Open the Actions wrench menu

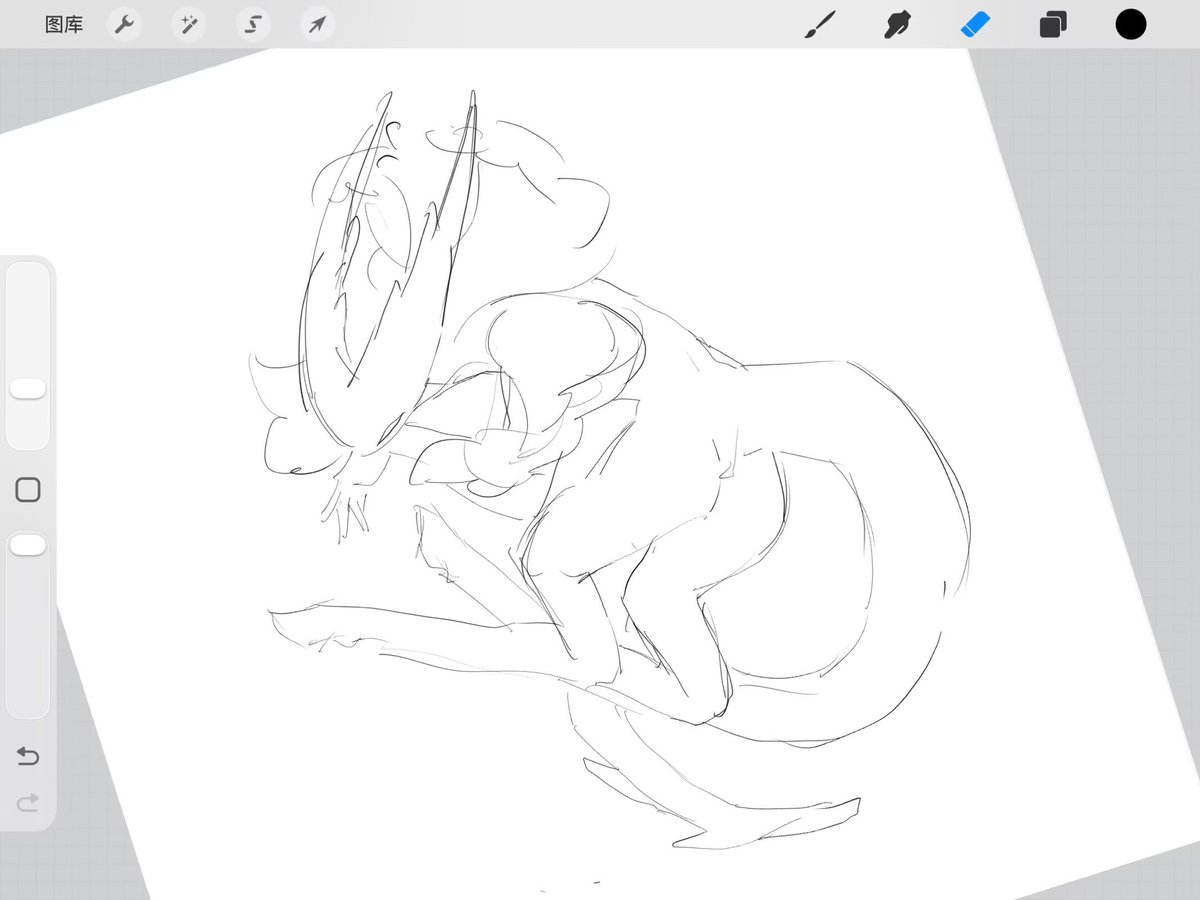(124, 25)
